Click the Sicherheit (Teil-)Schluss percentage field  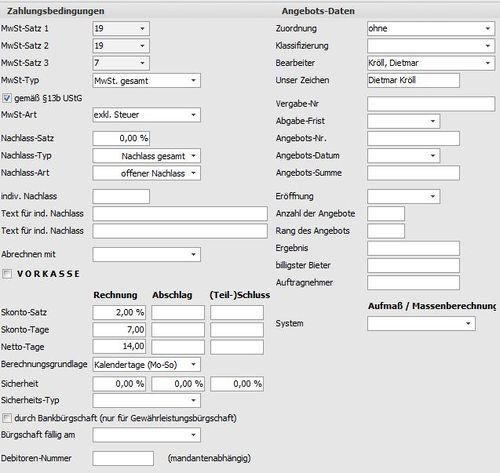tap(237, 384)
